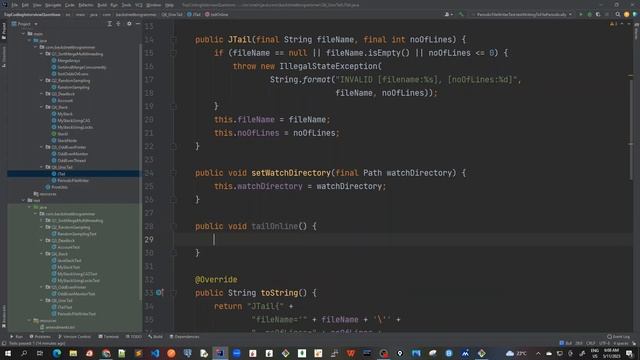Open the Dependencies tool window tab
Viewport: 640px width, 360px height.
tap(184, 337)
